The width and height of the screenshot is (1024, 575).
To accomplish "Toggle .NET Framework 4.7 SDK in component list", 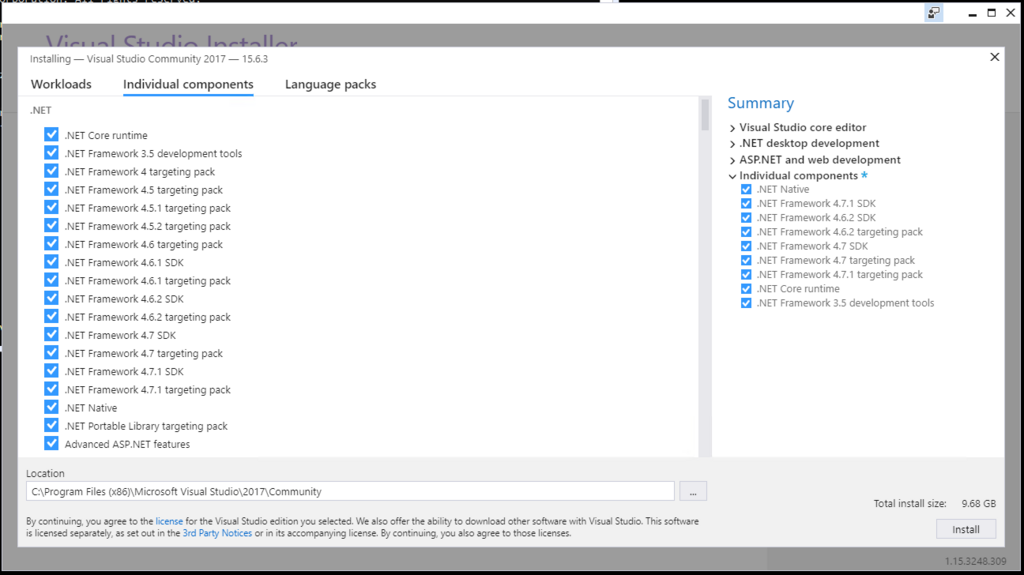I will [x=51, y=335].
